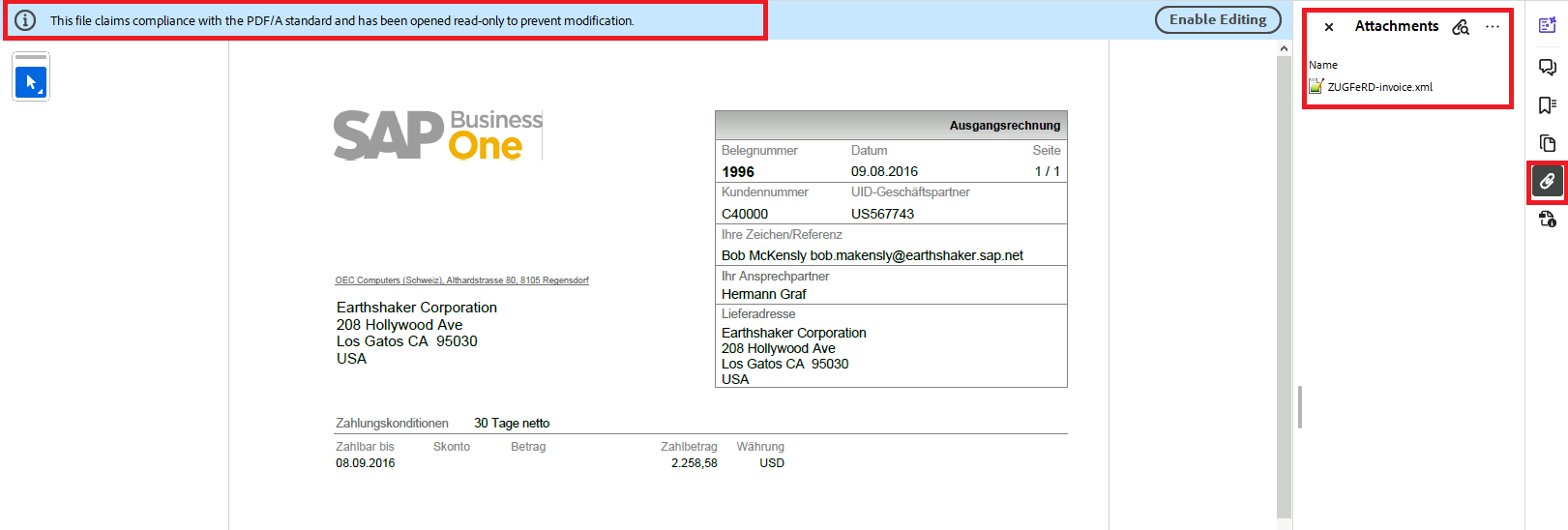Click the PDF/A compliance message text

tap(342, 20)
